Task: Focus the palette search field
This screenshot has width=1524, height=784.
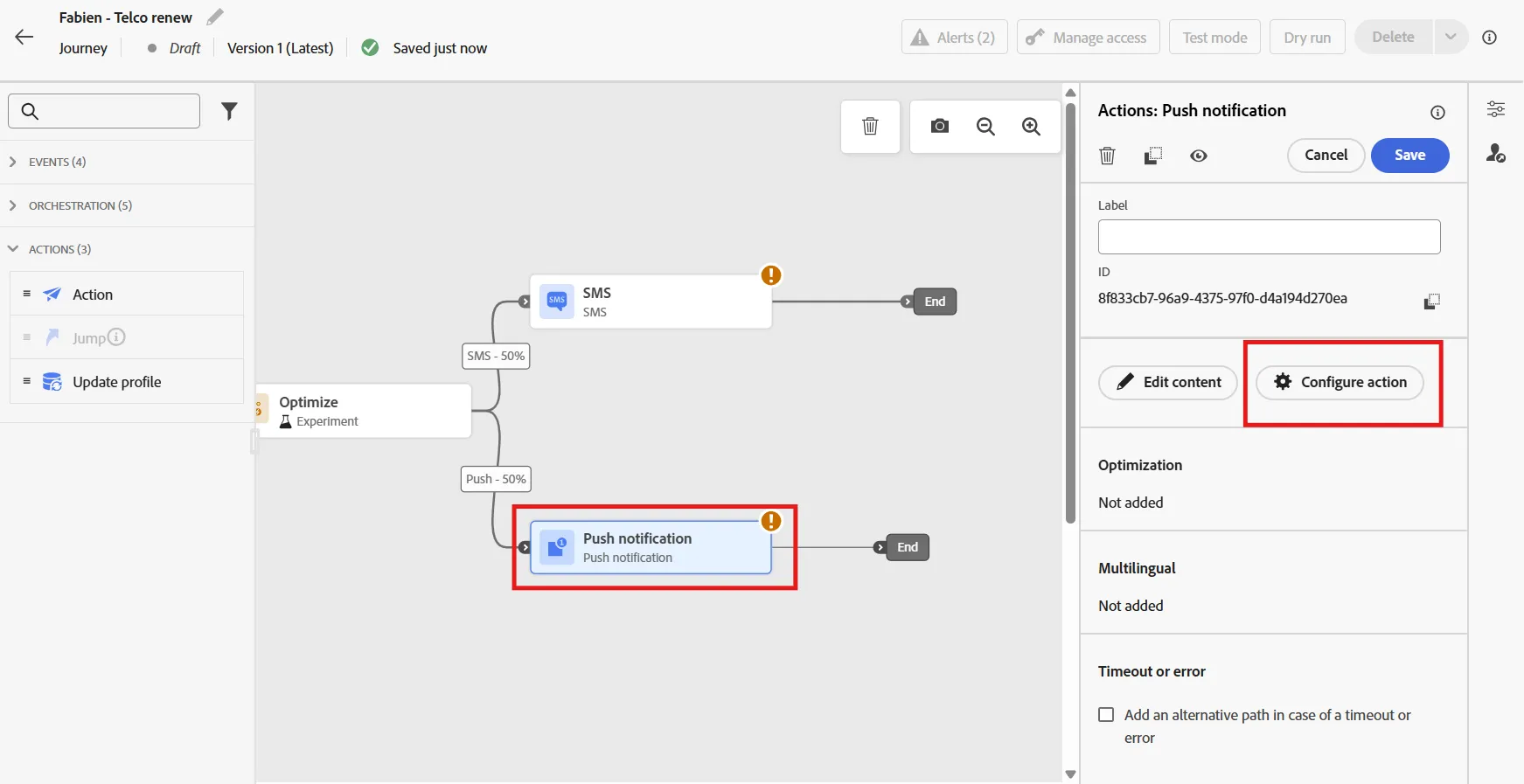Action: pos(104,111)
